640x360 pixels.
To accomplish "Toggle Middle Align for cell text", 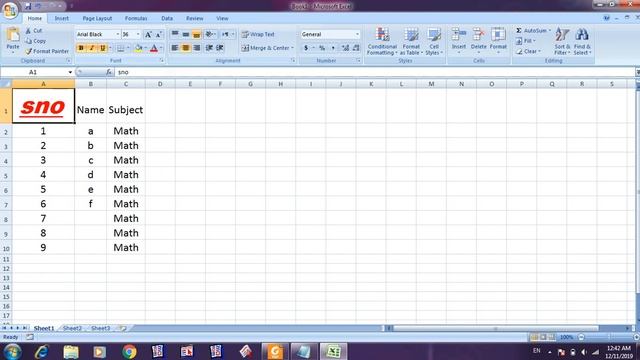I will tap(186, 34).
